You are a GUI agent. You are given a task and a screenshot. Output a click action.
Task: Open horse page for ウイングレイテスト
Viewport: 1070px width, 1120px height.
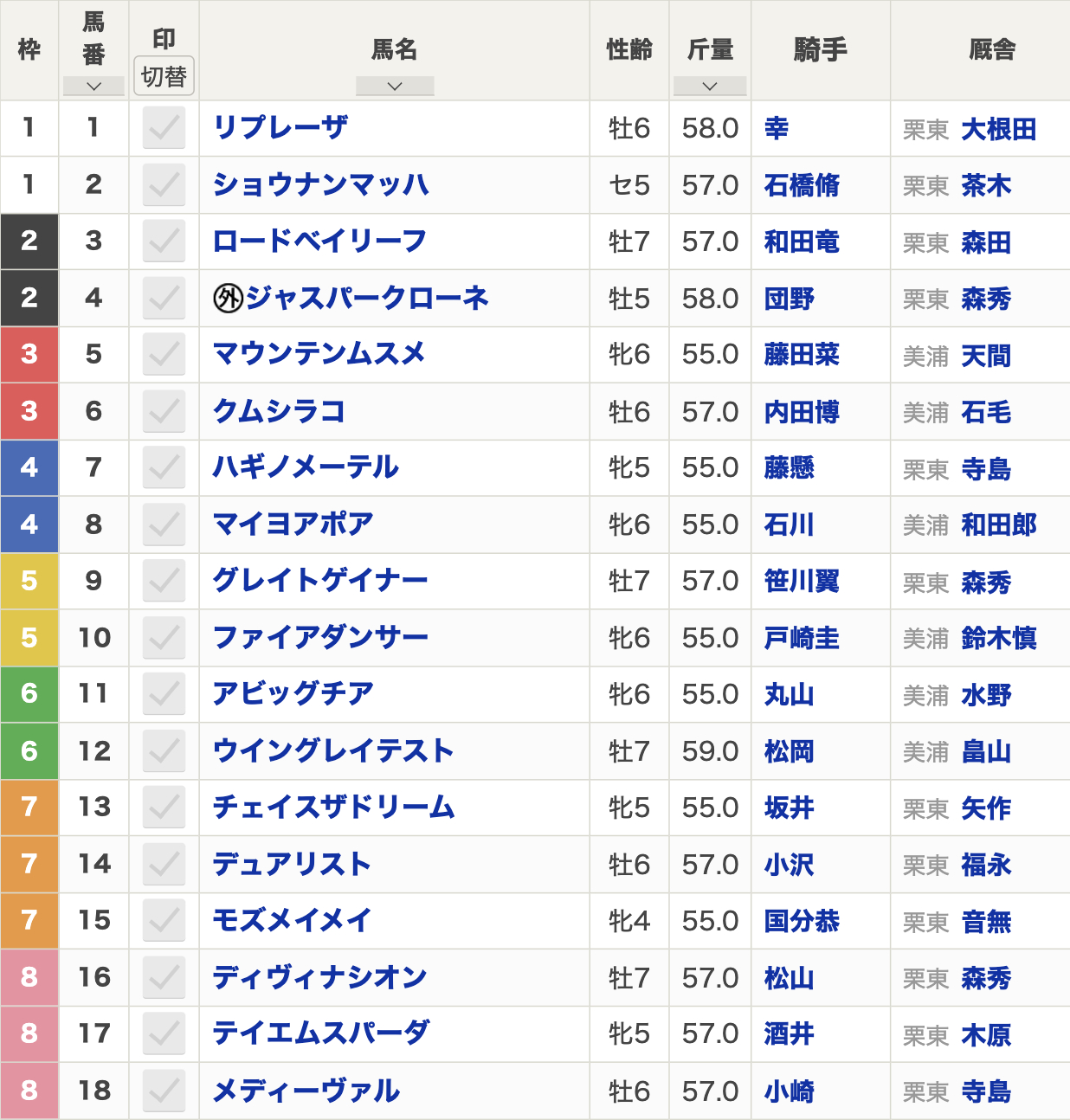pos(333,751)
